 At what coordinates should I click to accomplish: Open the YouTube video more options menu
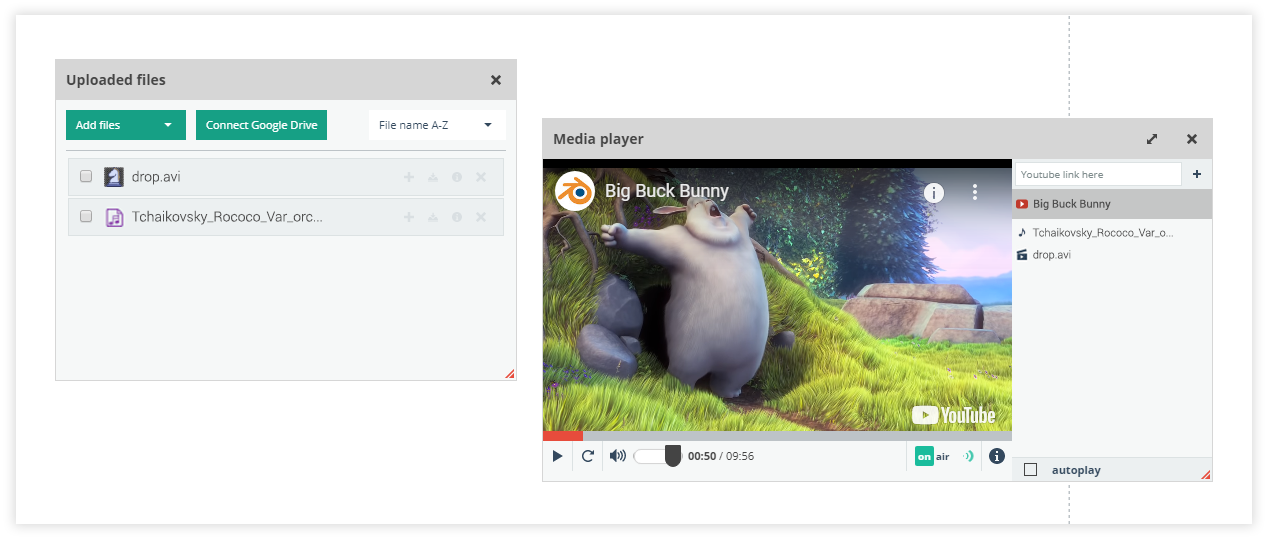[975, 192]
